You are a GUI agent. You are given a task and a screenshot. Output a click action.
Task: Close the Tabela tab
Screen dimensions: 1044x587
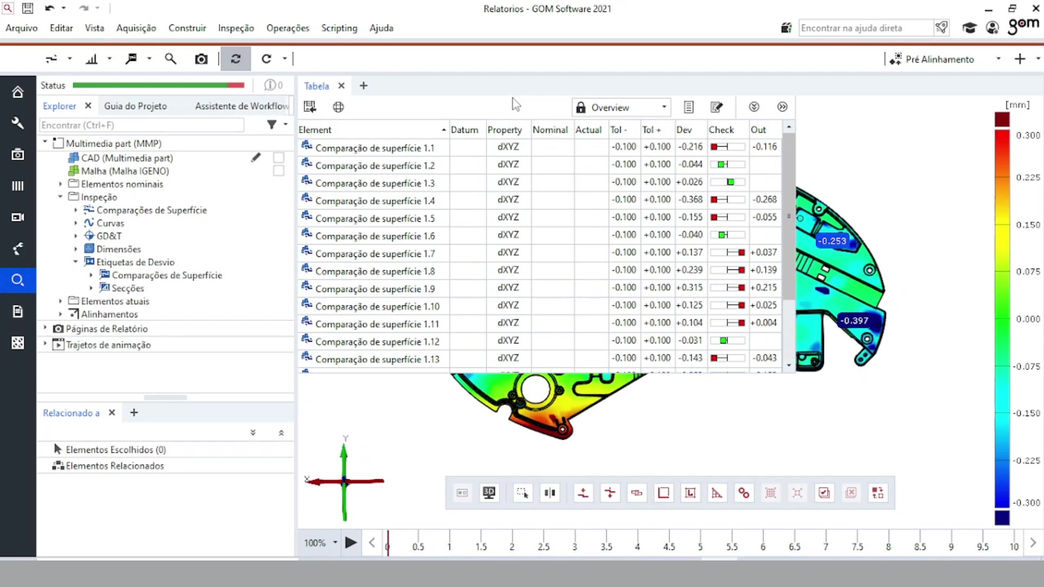click(x=342, y=86)
